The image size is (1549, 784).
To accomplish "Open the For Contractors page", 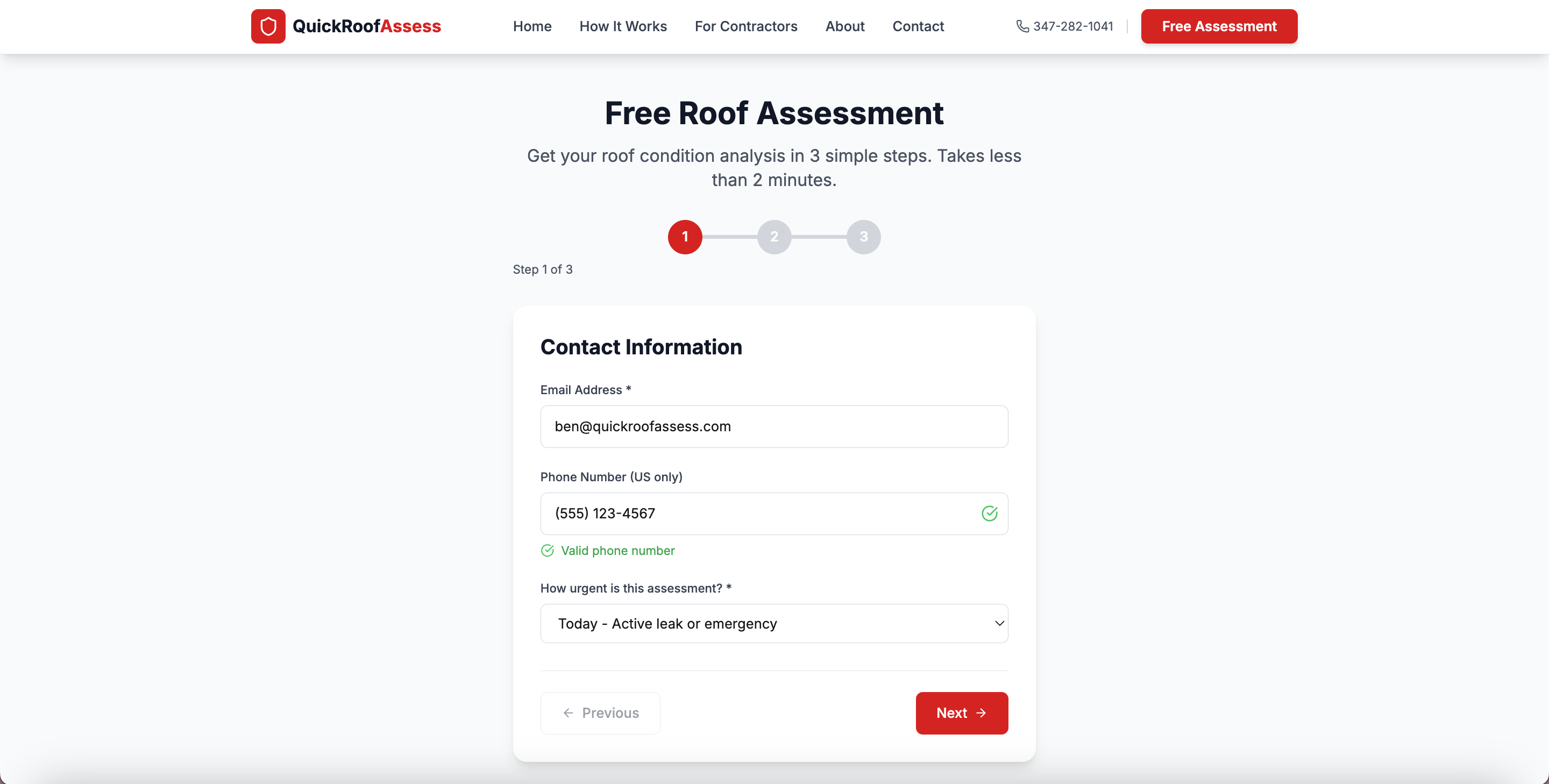I will point(745,26).
